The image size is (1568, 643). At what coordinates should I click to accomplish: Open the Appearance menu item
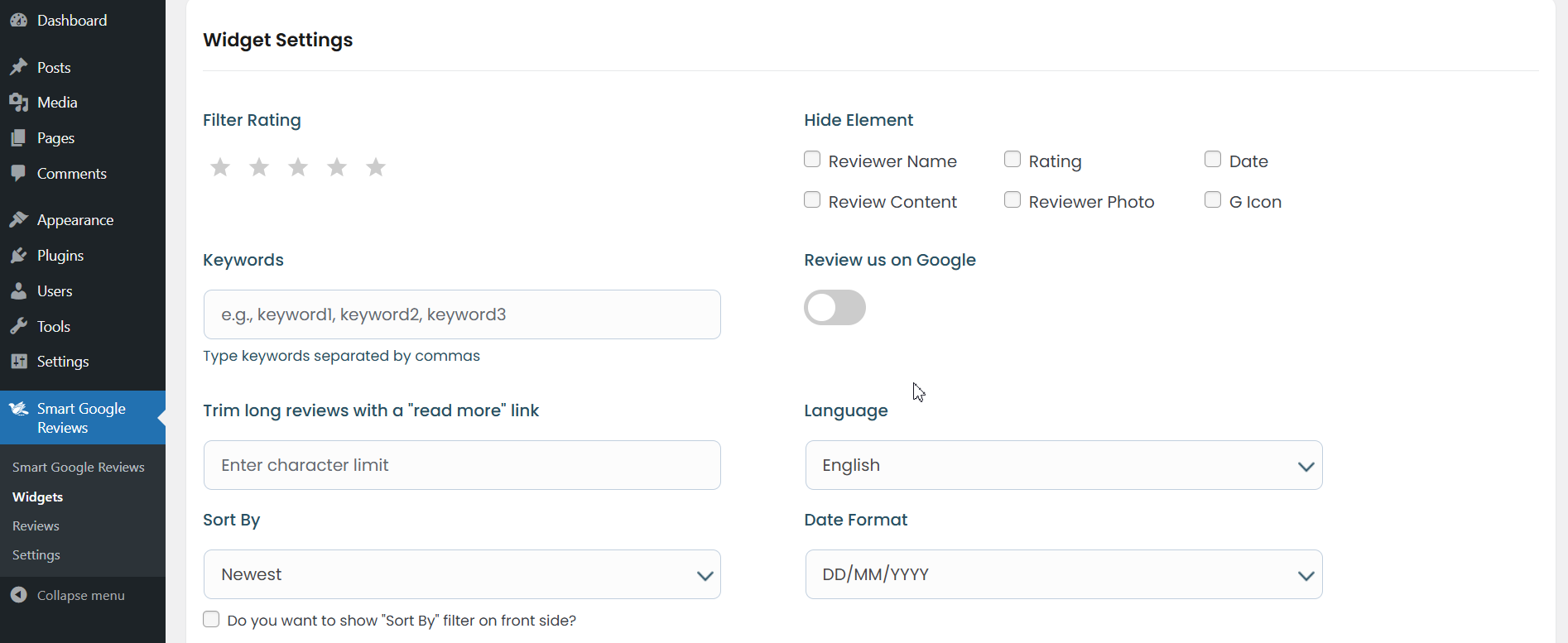click(83, 220)
